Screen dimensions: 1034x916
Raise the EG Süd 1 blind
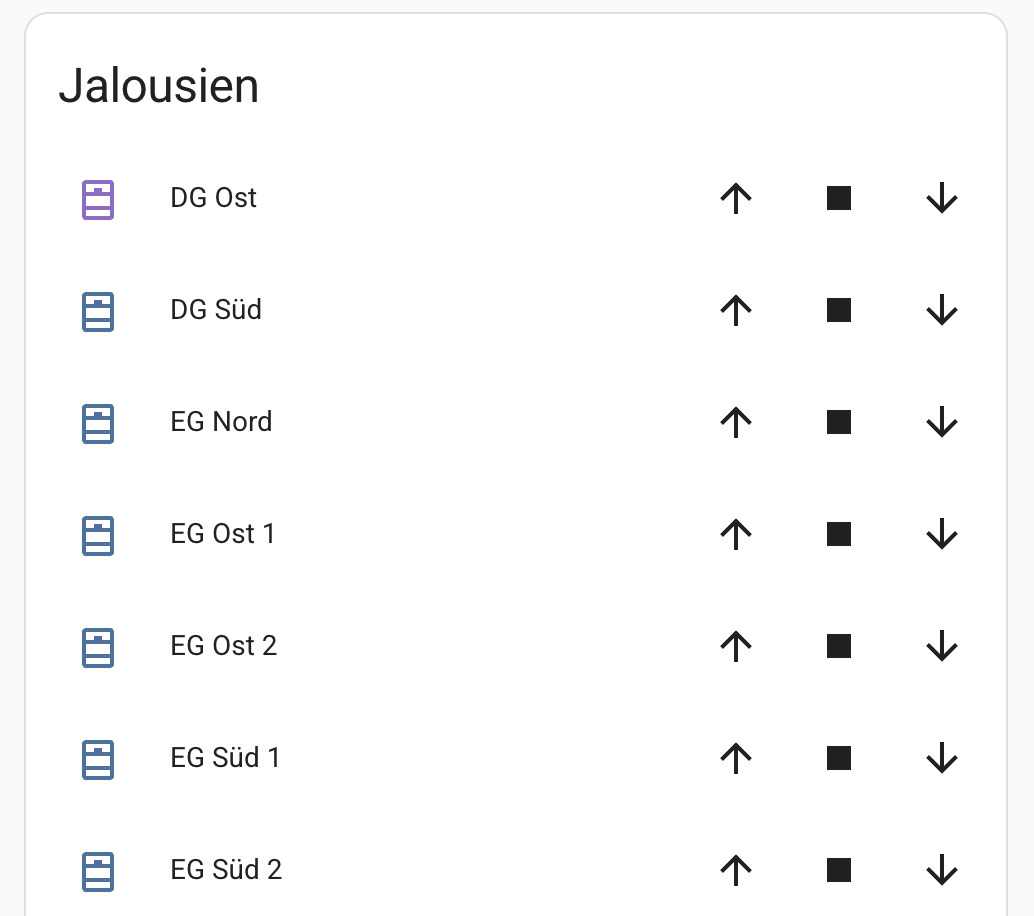[x=735, y=759]
